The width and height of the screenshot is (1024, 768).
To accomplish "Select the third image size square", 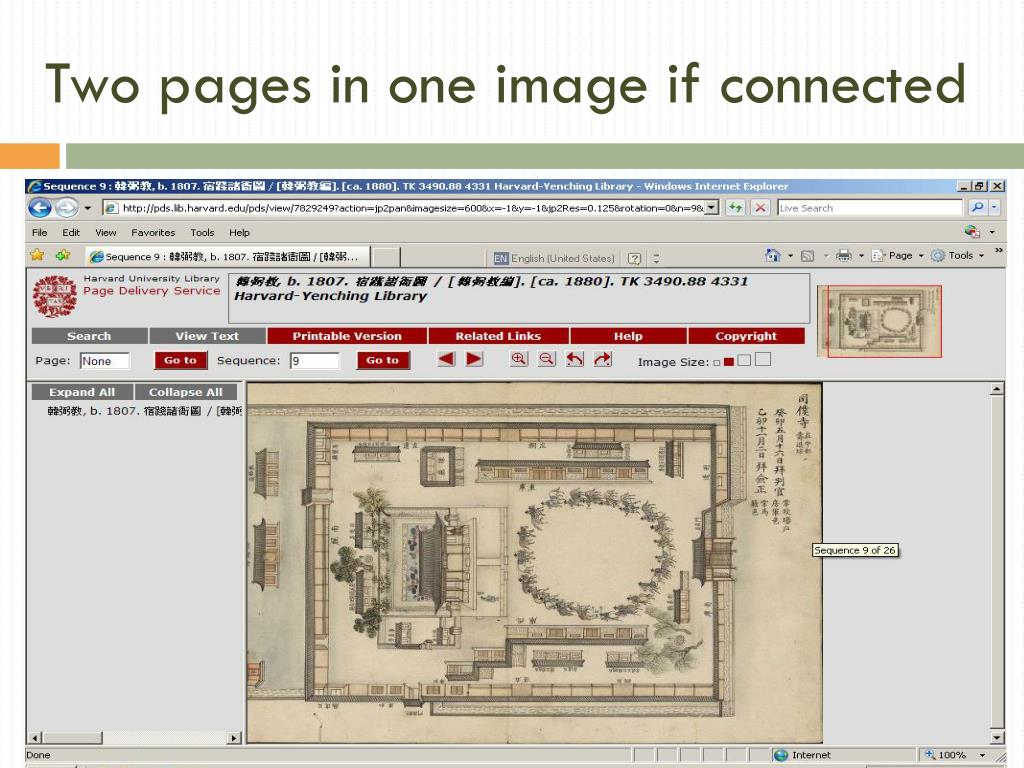I will [x=744, y=360].
